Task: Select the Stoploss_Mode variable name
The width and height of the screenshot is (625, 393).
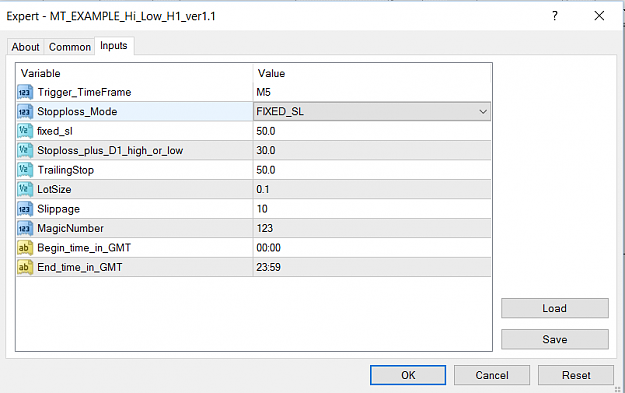Action: pyautogui.click(x=77, y=112)
